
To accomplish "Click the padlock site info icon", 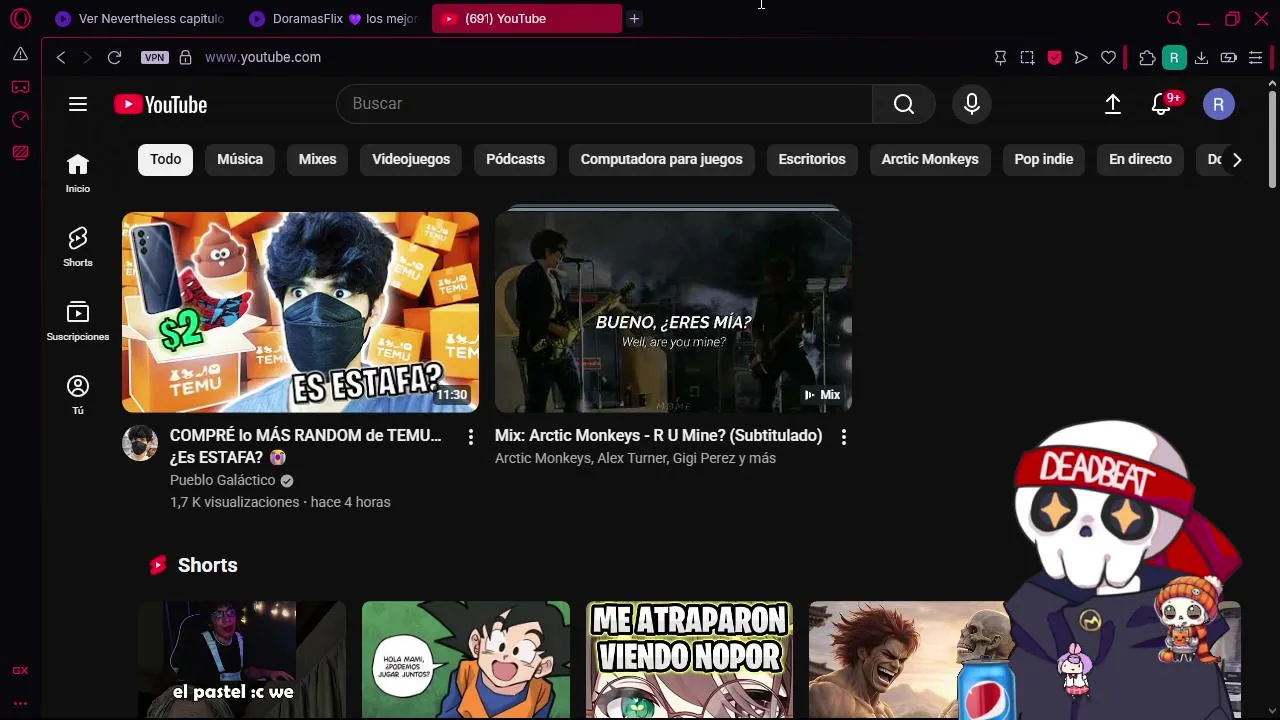I will click(x=185, y=57).
